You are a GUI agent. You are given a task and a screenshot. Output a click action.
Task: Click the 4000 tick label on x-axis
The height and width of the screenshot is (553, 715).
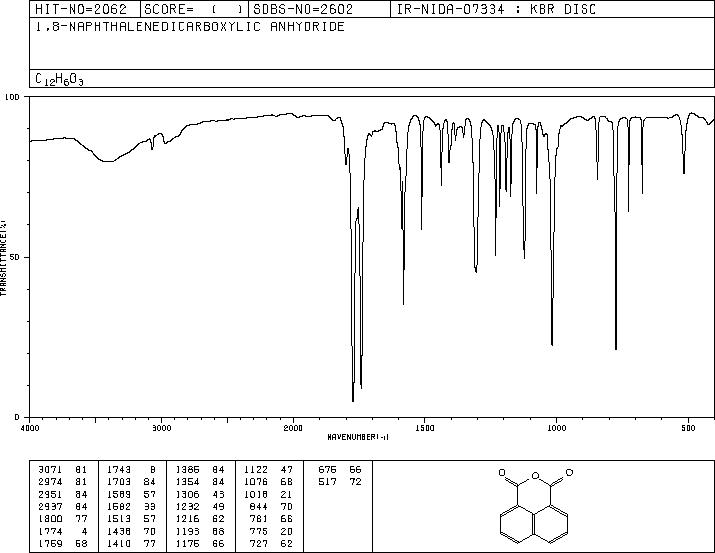click(x=30, y=428)
